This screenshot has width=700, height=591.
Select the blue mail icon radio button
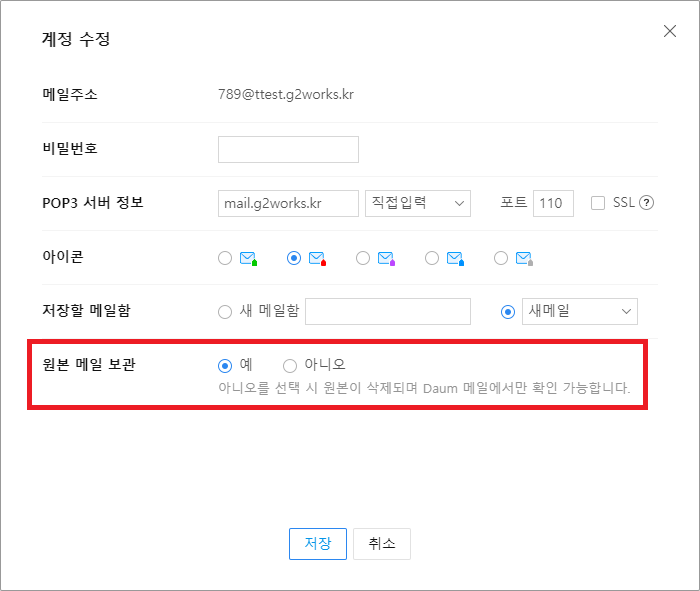(432, 258)
